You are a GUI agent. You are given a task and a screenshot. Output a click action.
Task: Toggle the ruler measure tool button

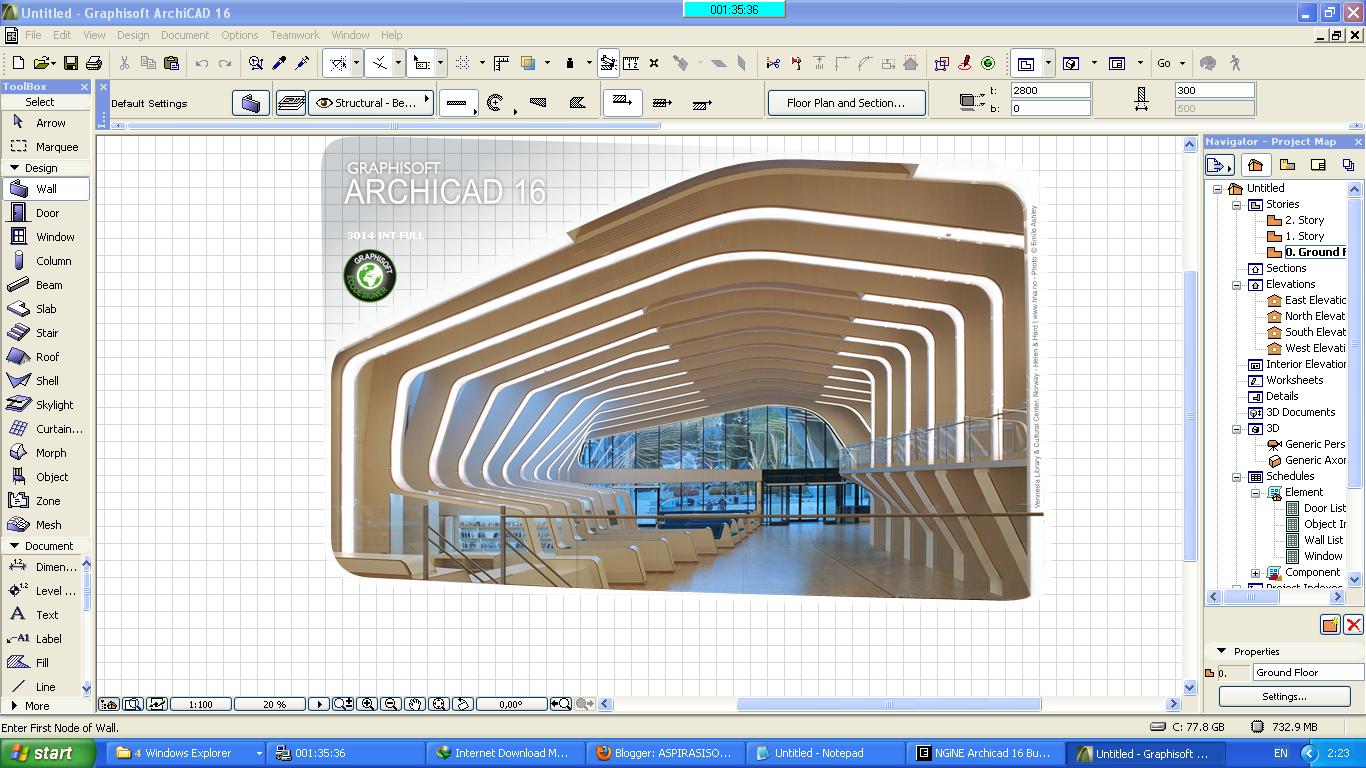point(631,63)
